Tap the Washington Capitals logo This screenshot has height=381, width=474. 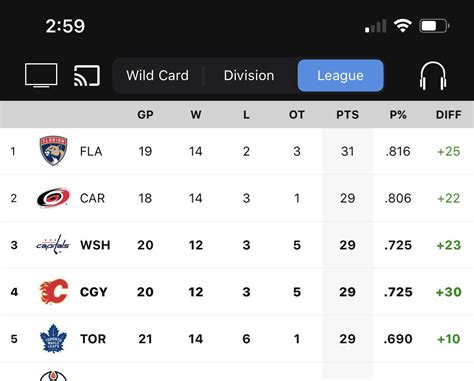[53, 244]
